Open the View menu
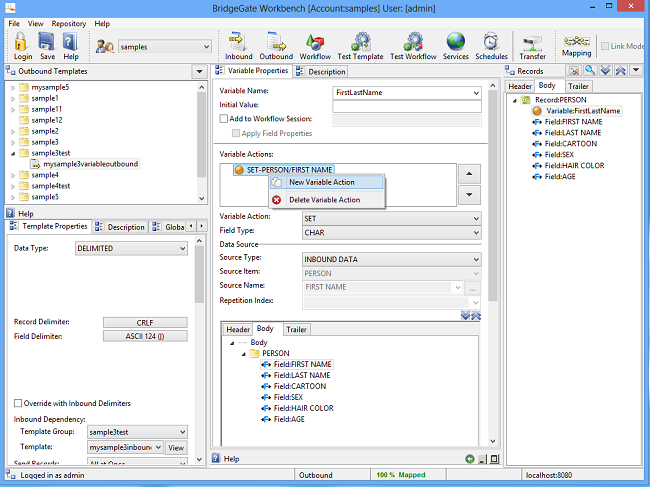 36,24
